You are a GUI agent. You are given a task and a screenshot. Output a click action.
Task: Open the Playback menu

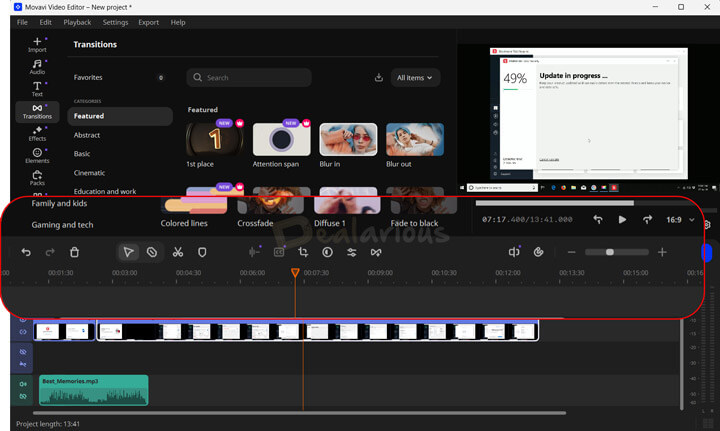pos(77,22)
